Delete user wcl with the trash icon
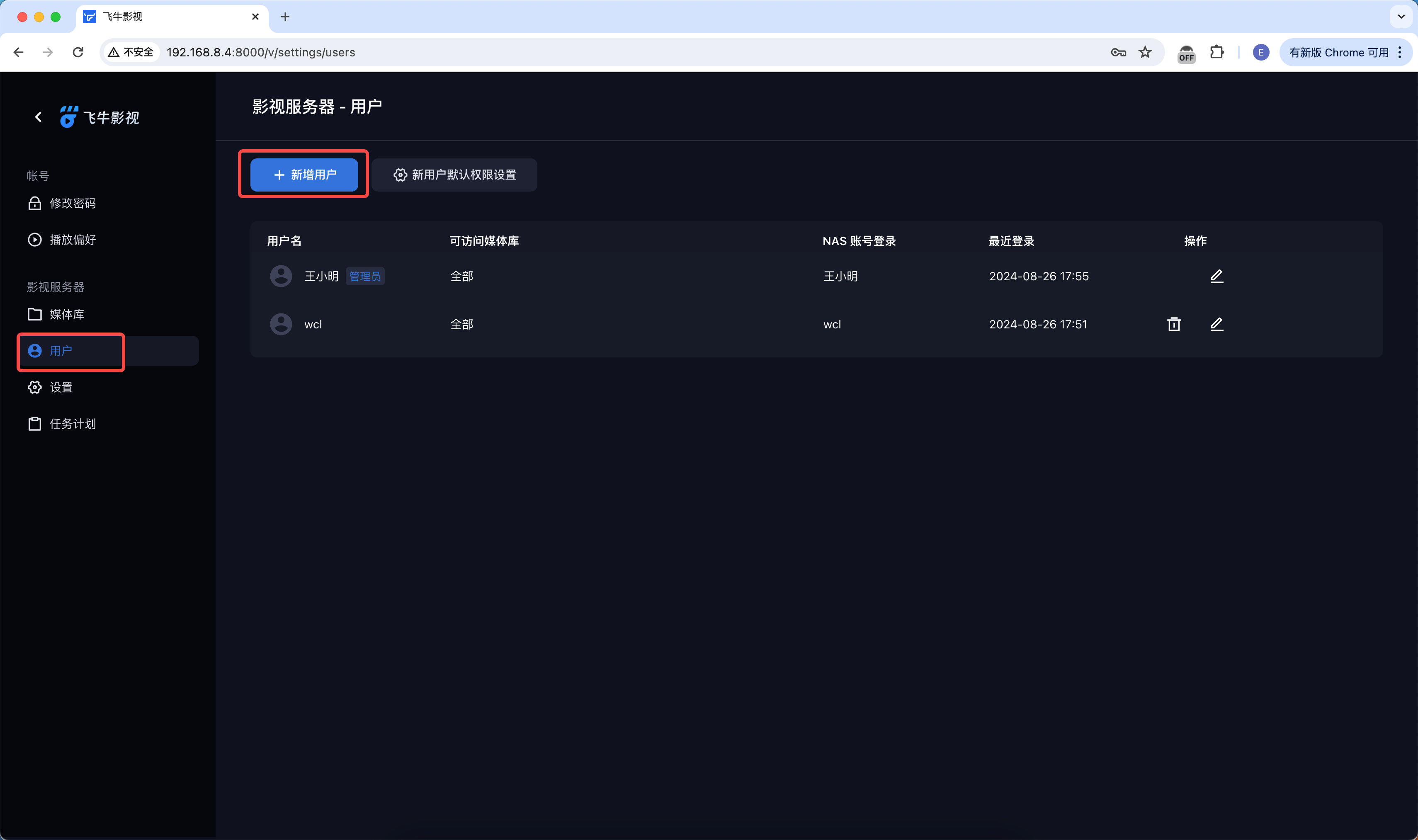Image resolution: width=1418 pixels, height=840 pixels. (1173, 324)
